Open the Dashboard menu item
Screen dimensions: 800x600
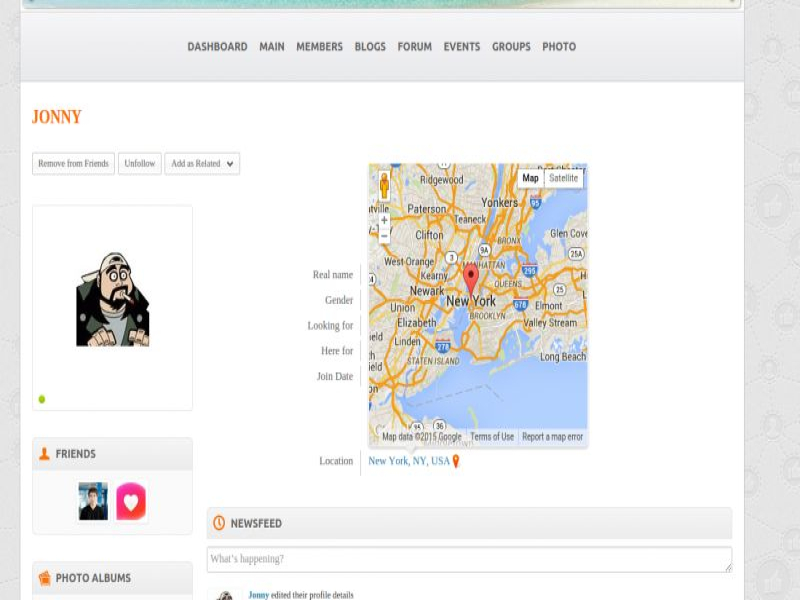[217, 47]
